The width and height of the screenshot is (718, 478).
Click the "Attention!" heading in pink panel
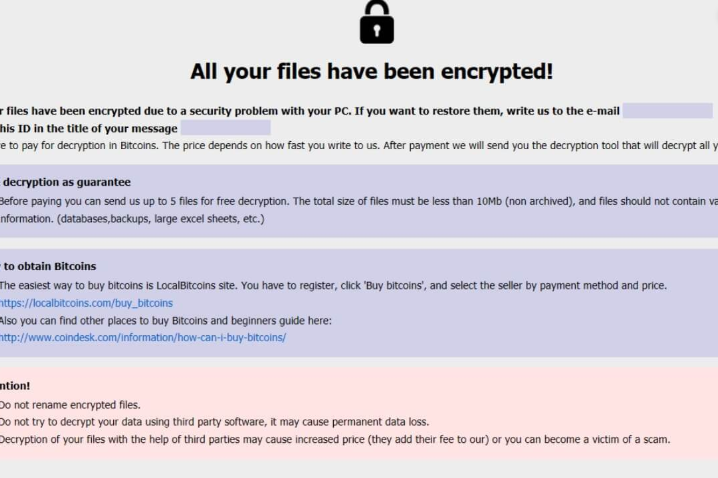coord(15,386)
